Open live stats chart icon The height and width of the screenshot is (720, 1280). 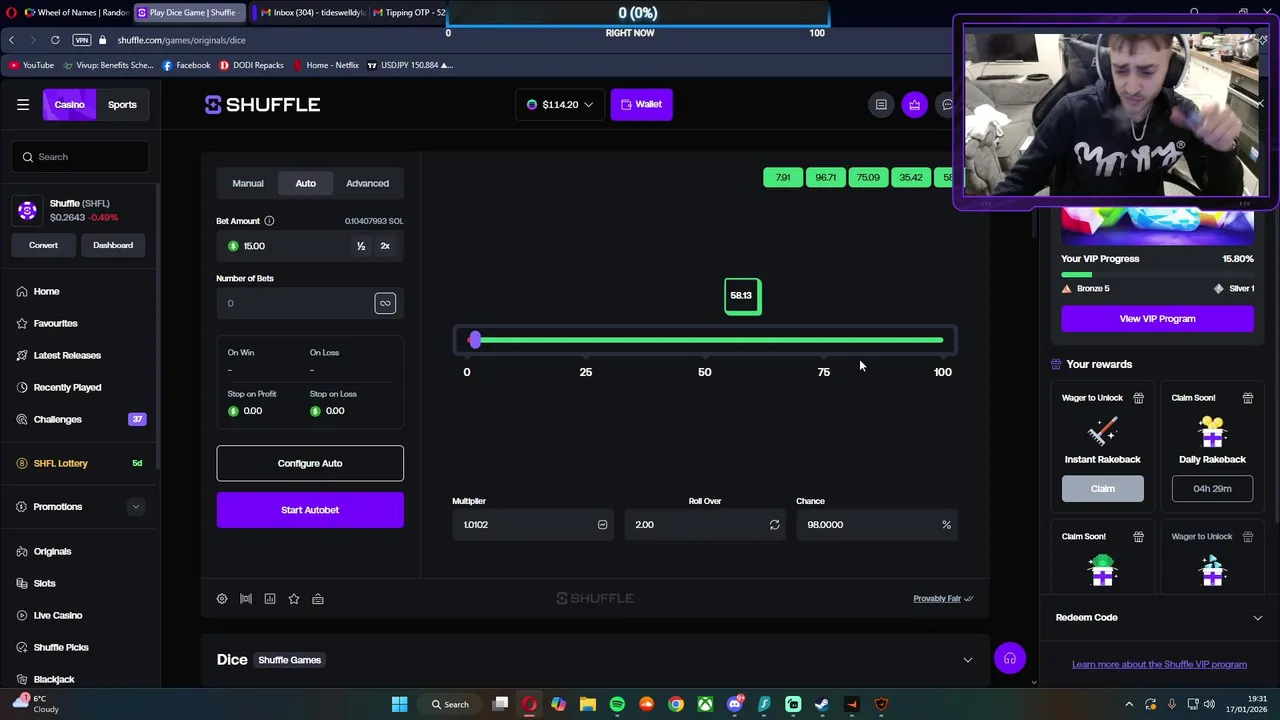[x=270, y=598]
